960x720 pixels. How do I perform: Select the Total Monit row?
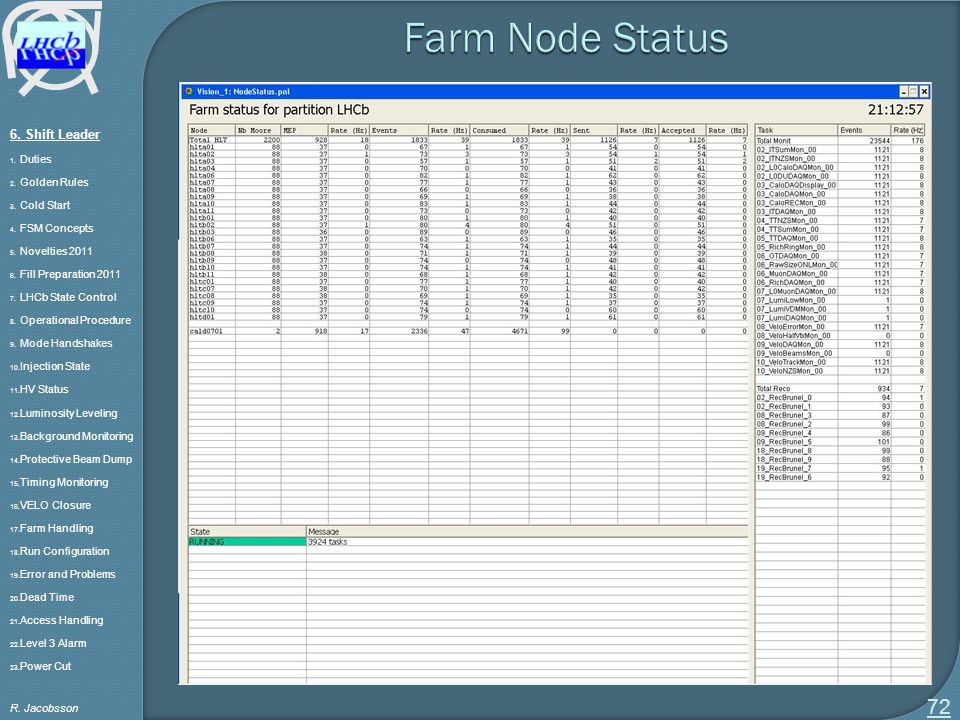[840, 141]
